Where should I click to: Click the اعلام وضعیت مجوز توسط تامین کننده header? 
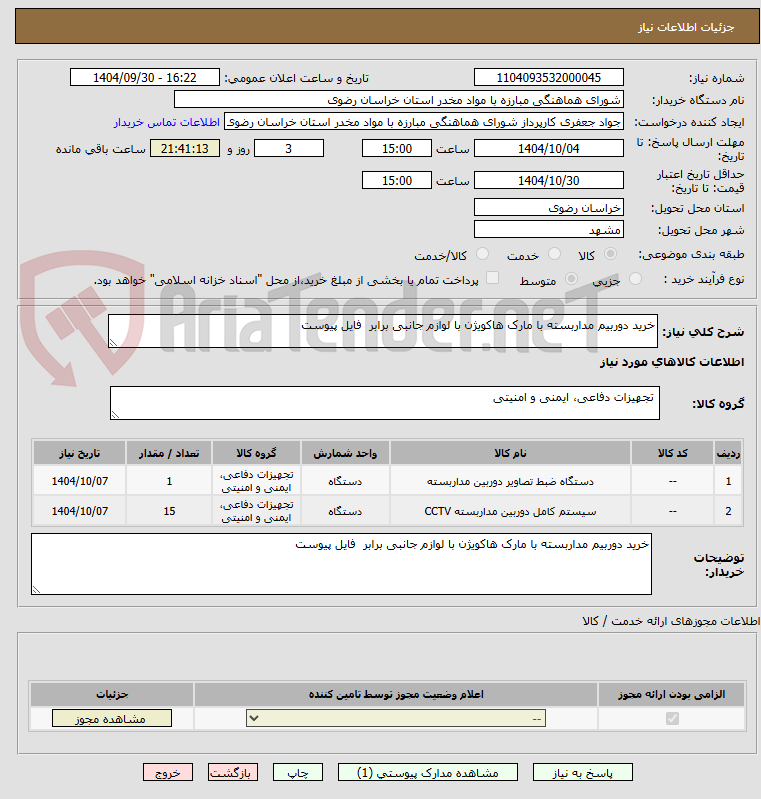click(x=396, y=694)
